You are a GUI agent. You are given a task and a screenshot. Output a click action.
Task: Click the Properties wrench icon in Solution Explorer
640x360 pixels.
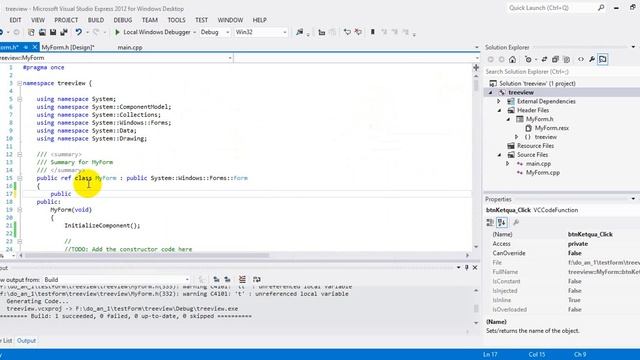coord(592,60)
